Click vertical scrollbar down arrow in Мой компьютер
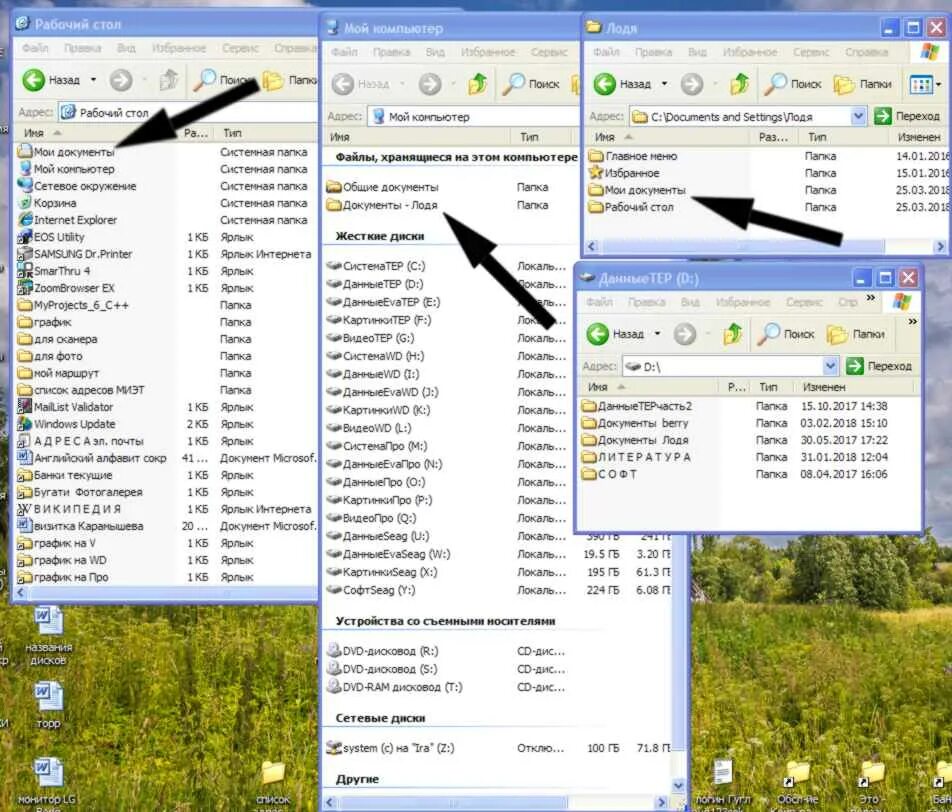 click(679, 785)
